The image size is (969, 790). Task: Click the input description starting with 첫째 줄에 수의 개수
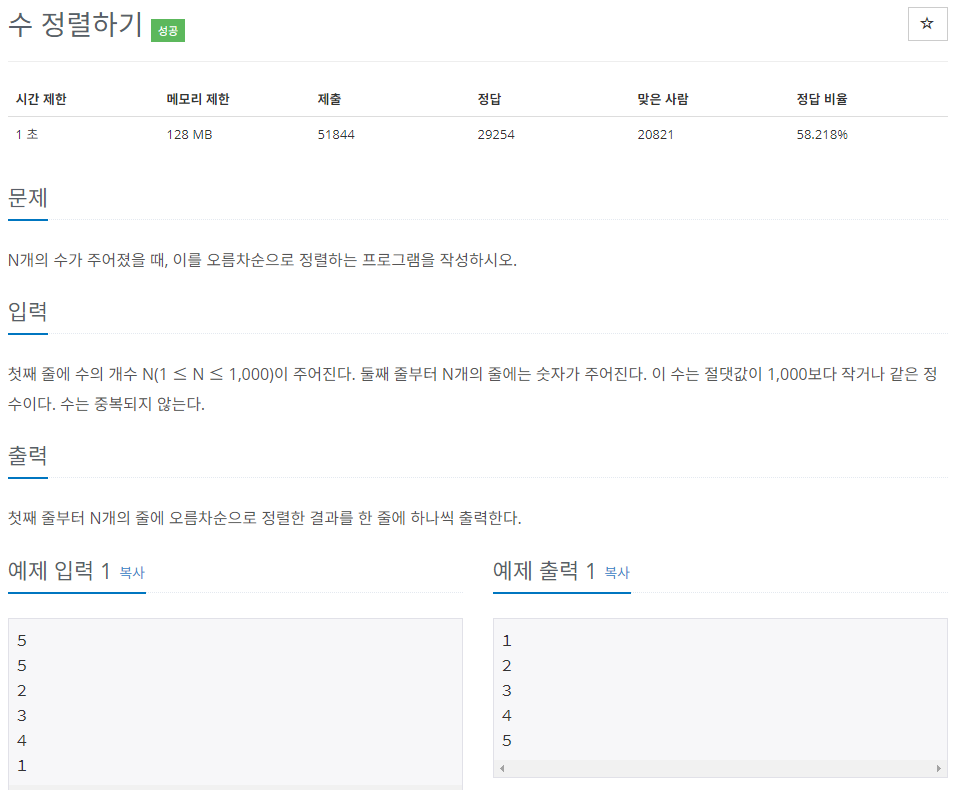click(x=473, y=389)
